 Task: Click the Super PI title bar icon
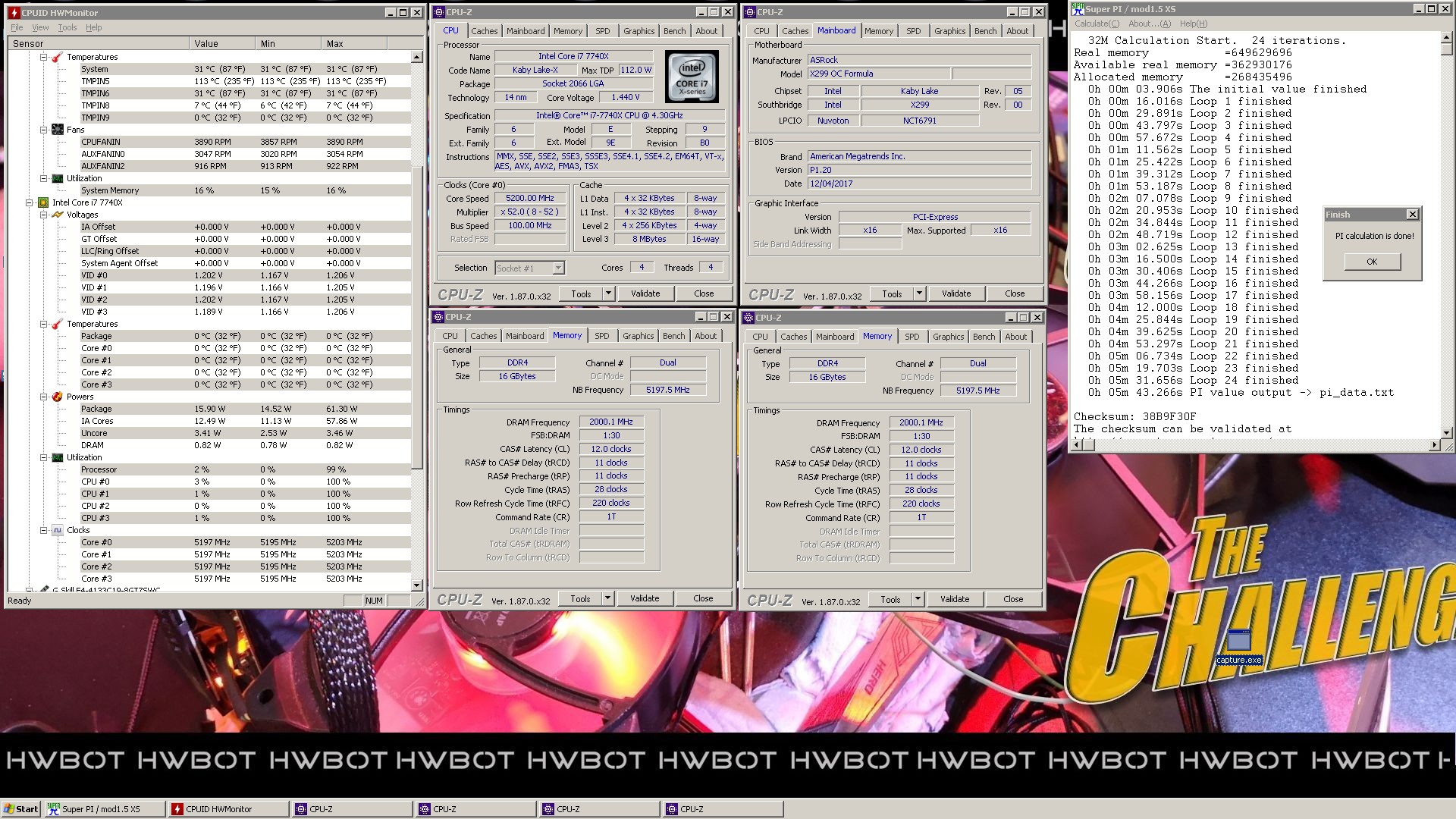click(1078, 8)
